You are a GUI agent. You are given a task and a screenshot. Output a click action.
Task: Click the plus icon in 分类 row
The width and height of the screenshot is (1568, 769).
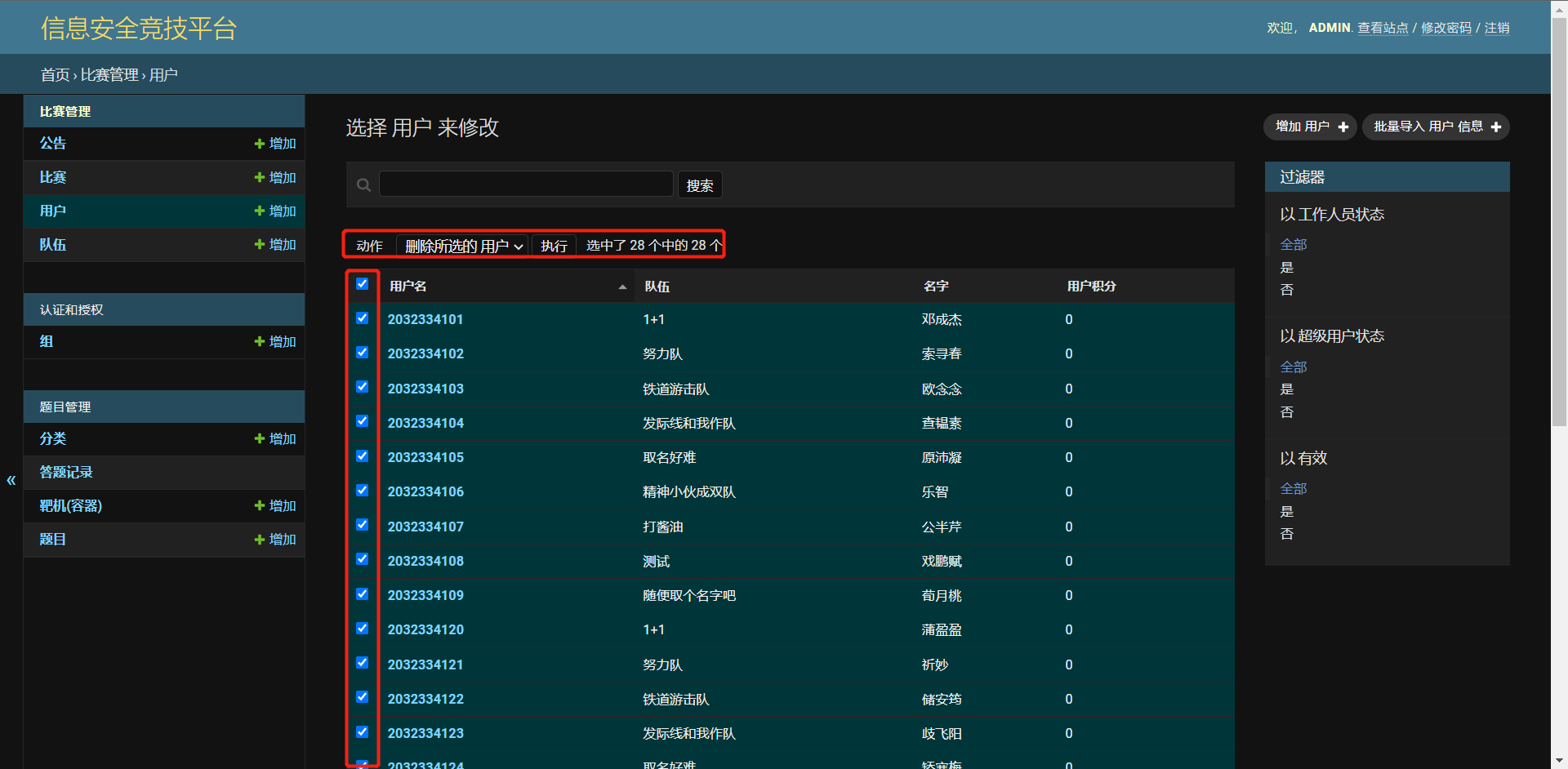coord(260,438)
